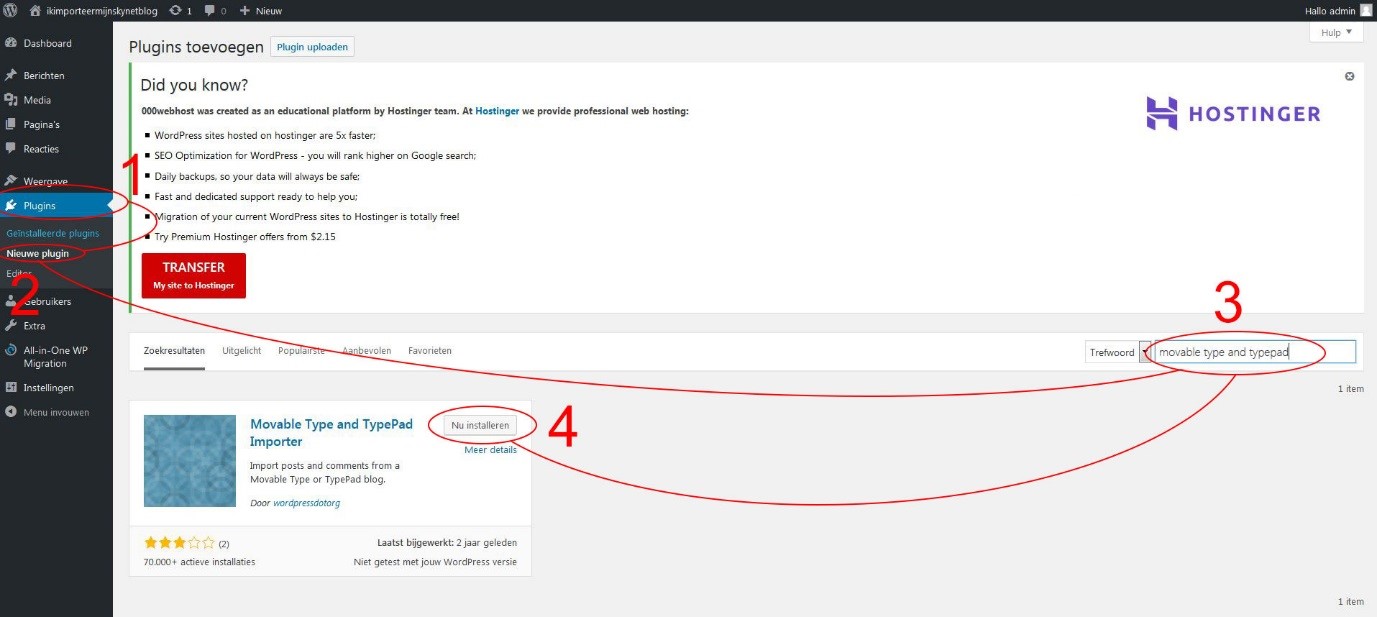The height and width of the screenshot is (617, 1377).
Task: Click the Menu invouwen collapse icon
Action: tap(11, 412)
